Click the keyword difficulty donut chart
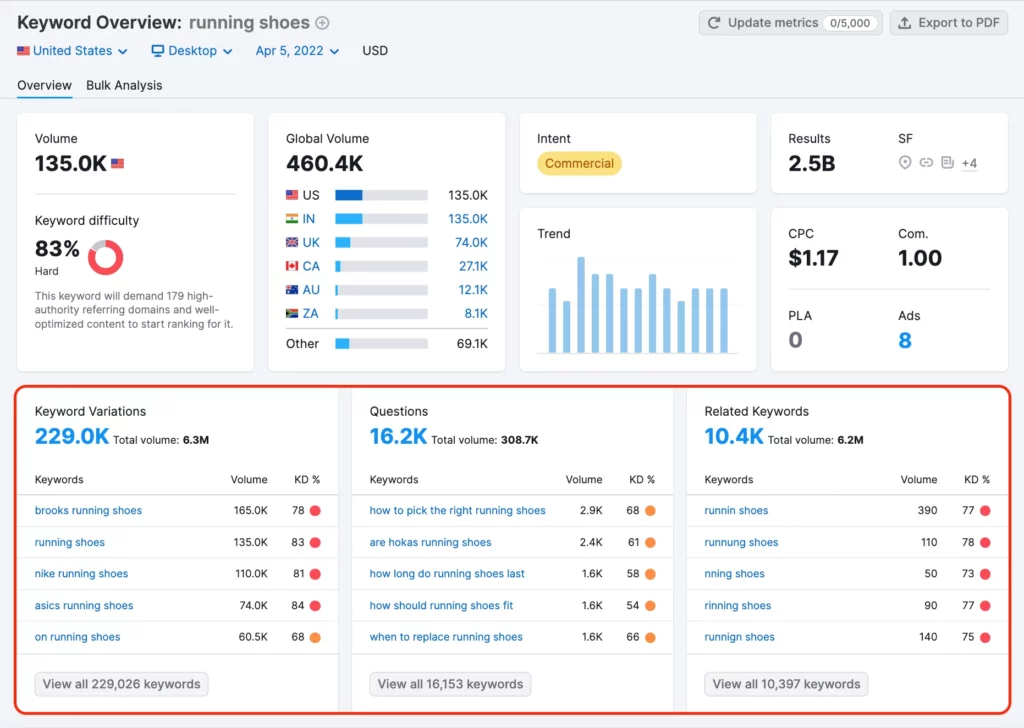The width and height of the screenshot is (1024, 728). click(106, 257)
